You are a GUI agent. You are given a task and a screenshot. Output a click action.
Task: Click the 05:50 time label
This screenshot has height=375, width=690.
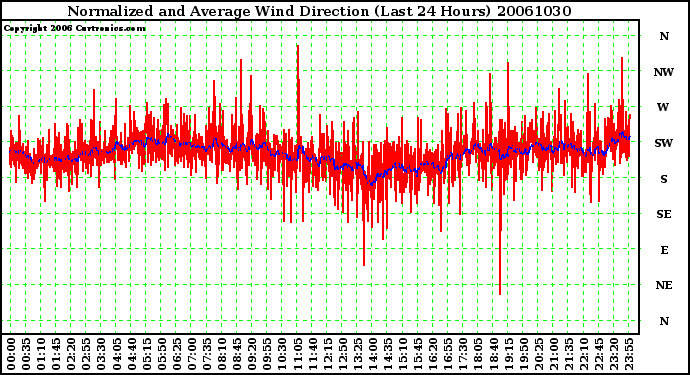(161, 354)
